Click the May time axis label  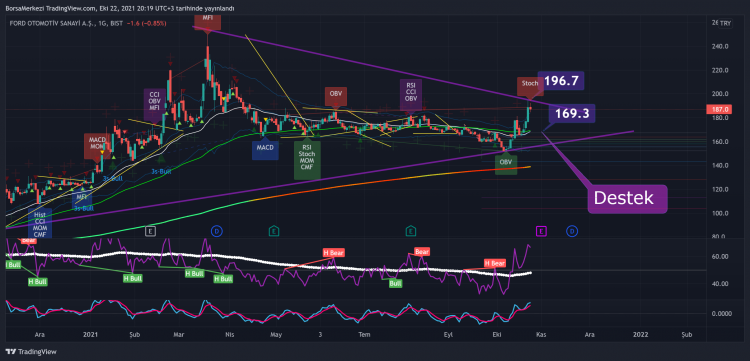point(276,335)
